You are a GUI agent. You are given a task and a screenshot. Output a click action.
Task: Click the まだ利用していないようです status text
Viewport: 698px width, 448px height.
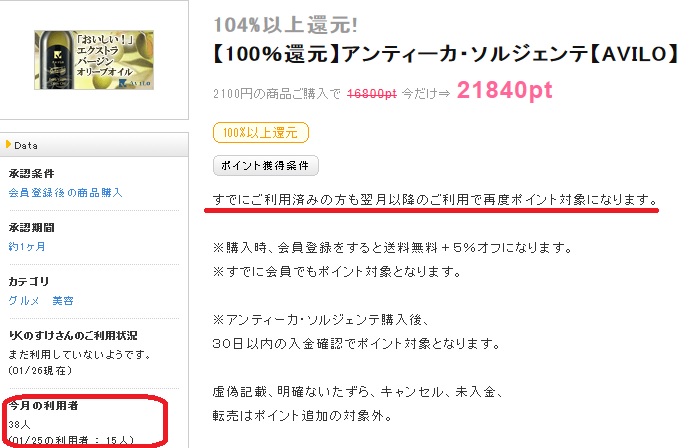coord(80,354)
